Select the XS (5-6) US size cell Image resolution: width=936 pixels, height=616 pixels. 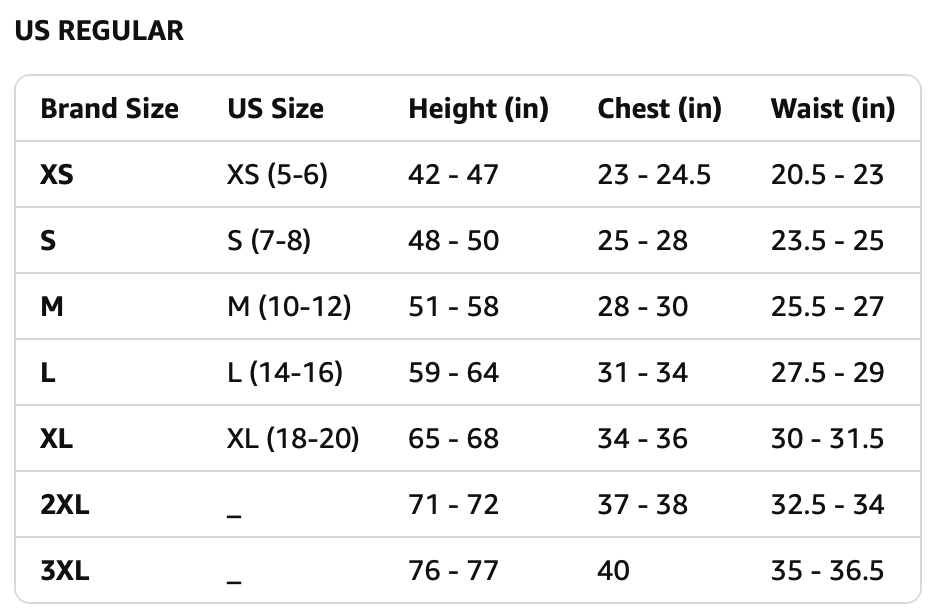tap(278, 175)
